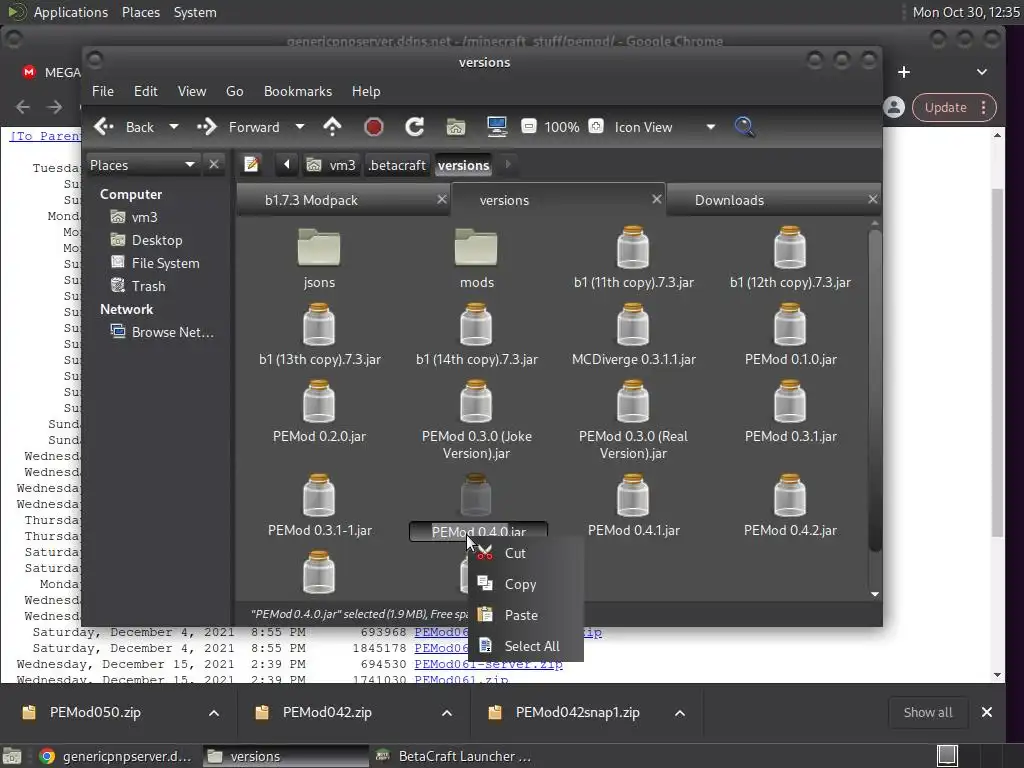The height and width of the screenshot is (768, 1024).
Task: Open the Icon View mode dropdown
Action: click(x=664, y=127)
